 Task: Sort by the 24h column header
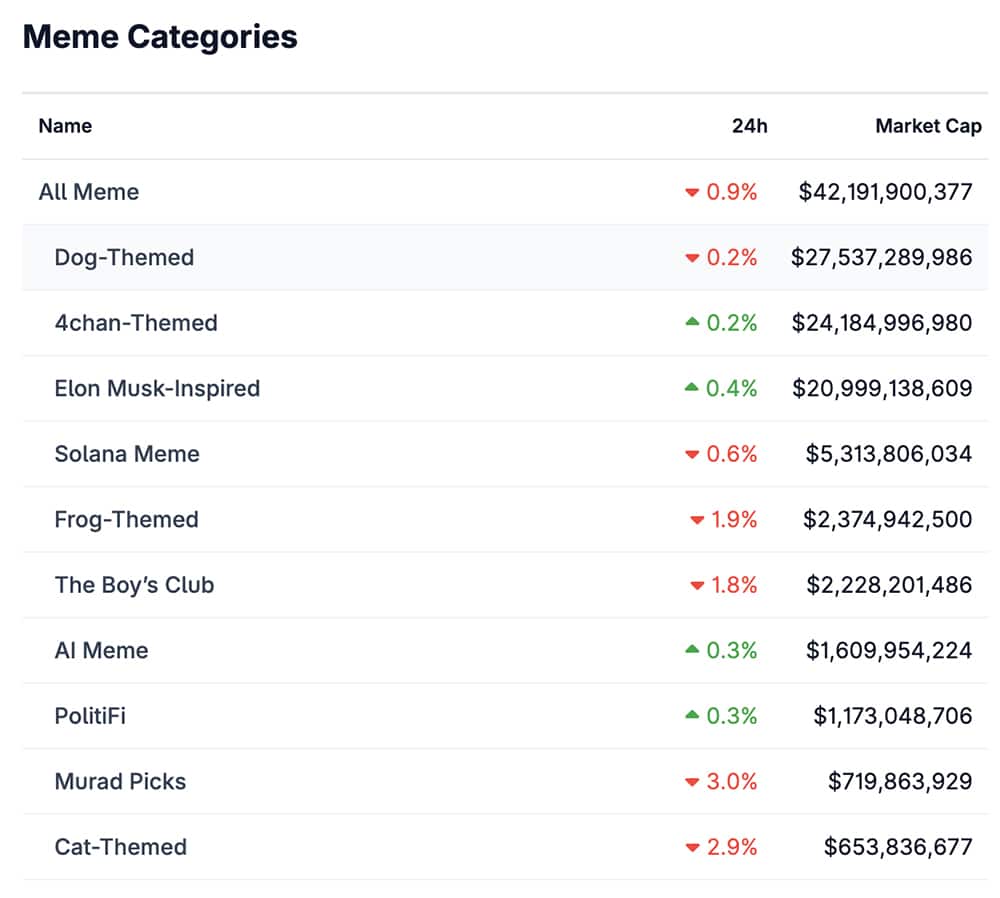click(749, 126)
